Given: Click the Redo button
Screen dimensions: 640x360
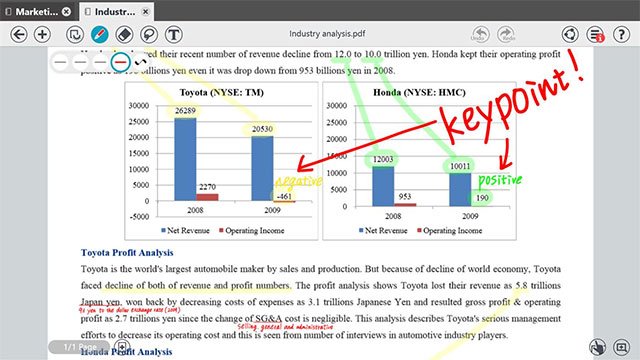Looking at the screenshot, I should 506,34.
